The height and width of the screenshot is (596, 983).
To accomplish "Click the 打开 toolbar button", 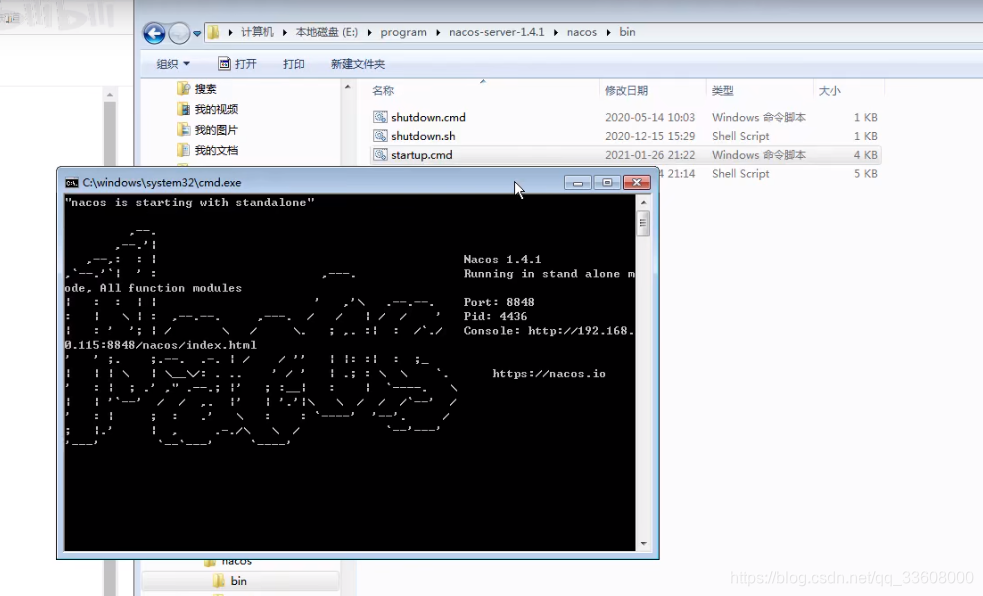I will [238, 64].
